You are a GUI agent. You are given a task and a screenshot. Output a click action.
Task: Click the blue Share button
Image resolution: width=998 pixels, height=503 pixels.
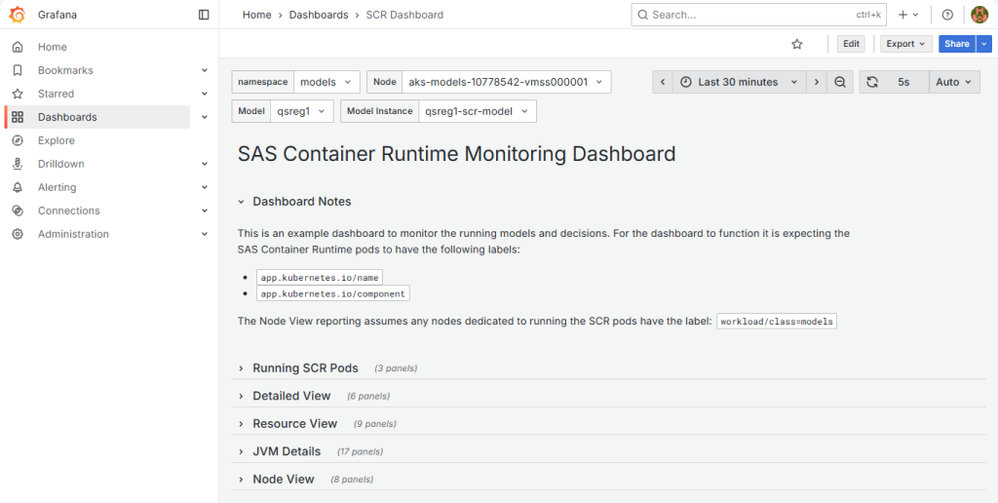click(957, 44)
